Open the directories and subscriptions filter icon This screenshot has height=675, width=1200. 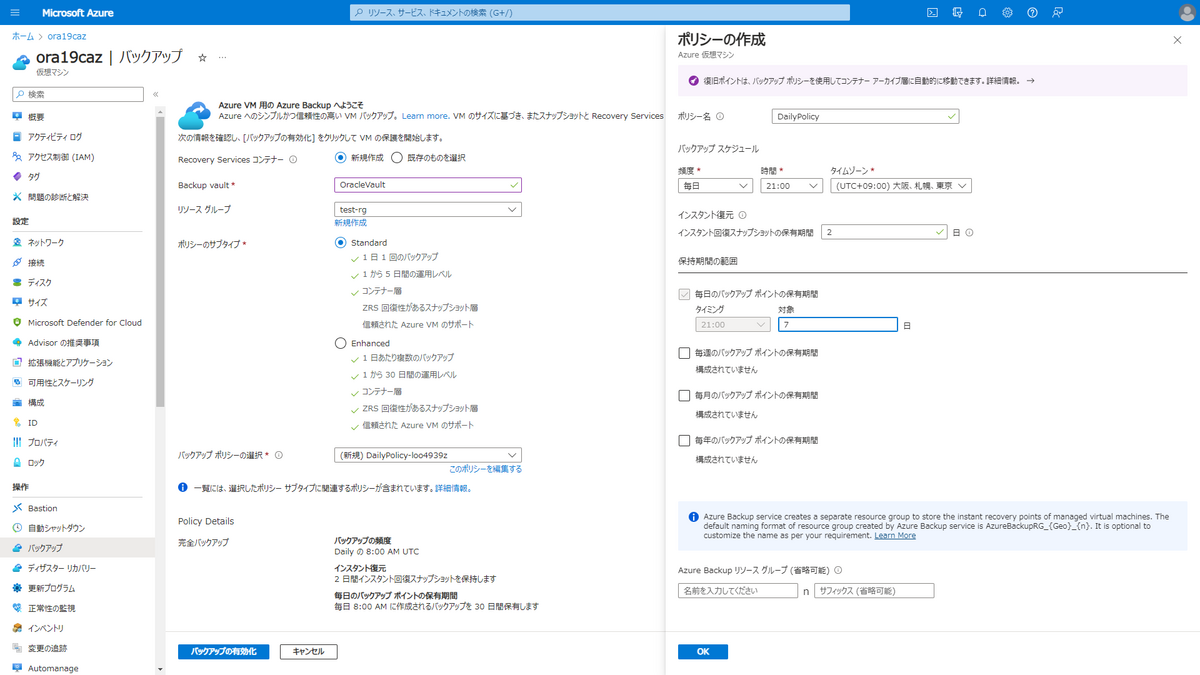(957, 13)
